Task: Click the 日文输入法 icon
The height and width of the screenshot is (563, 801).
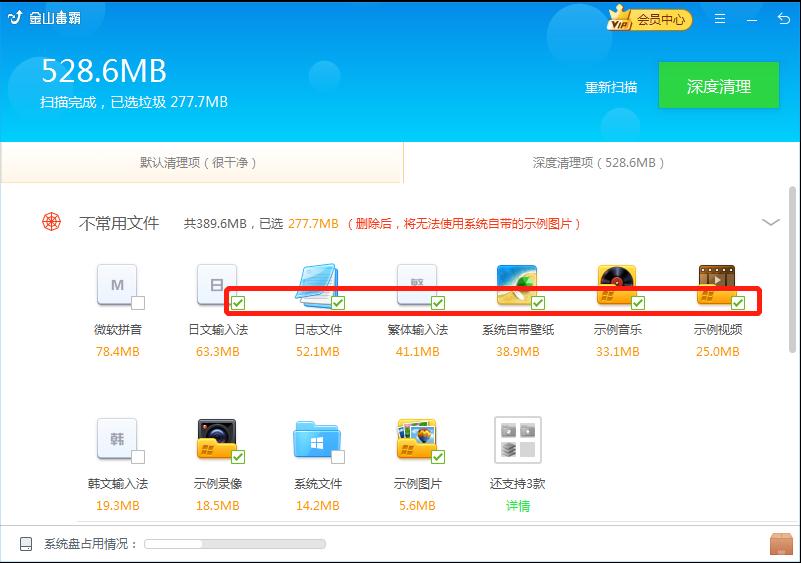Action: point(217,285)
